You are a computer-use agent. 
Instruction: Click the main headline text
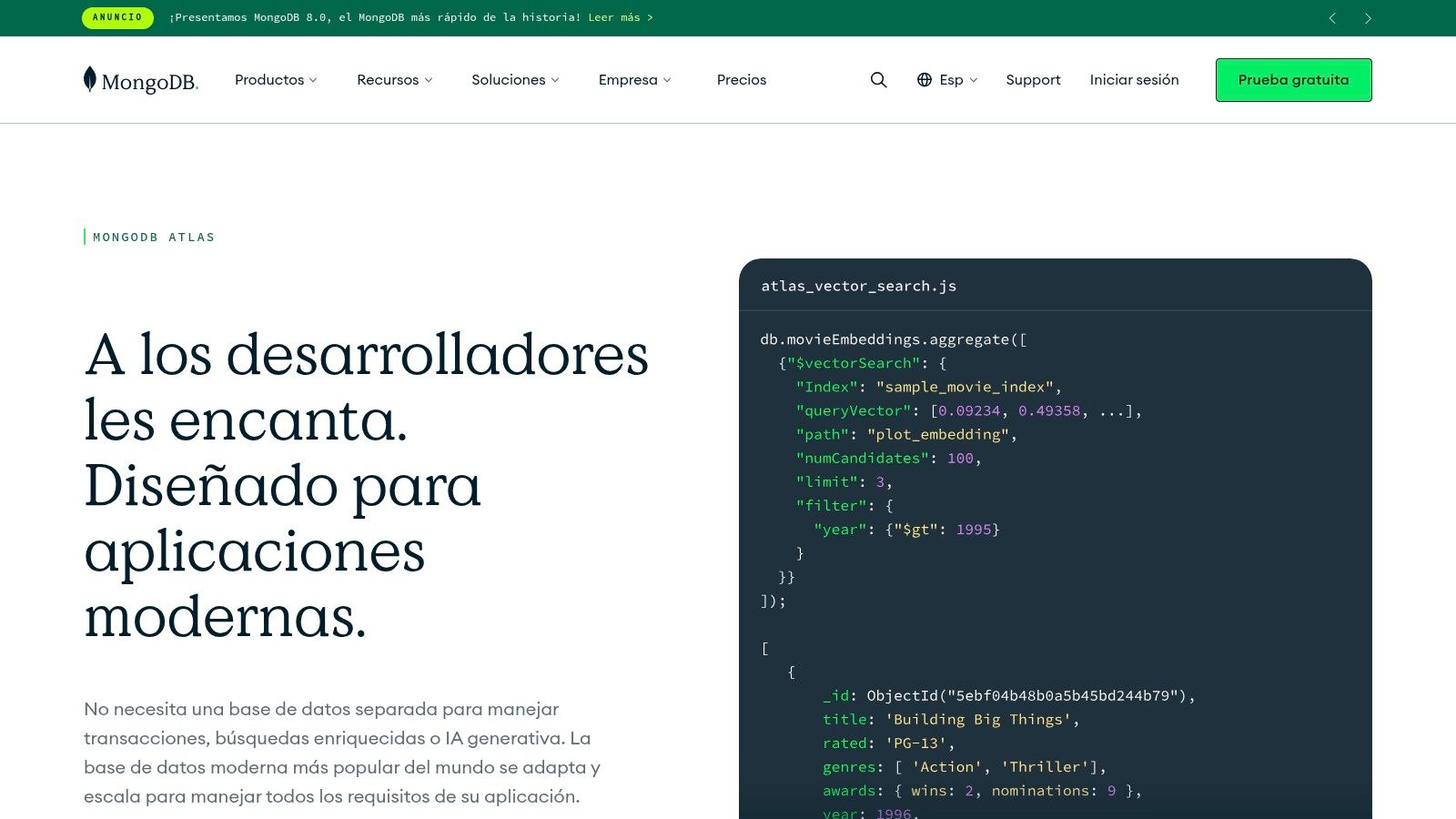click(366, 485)
